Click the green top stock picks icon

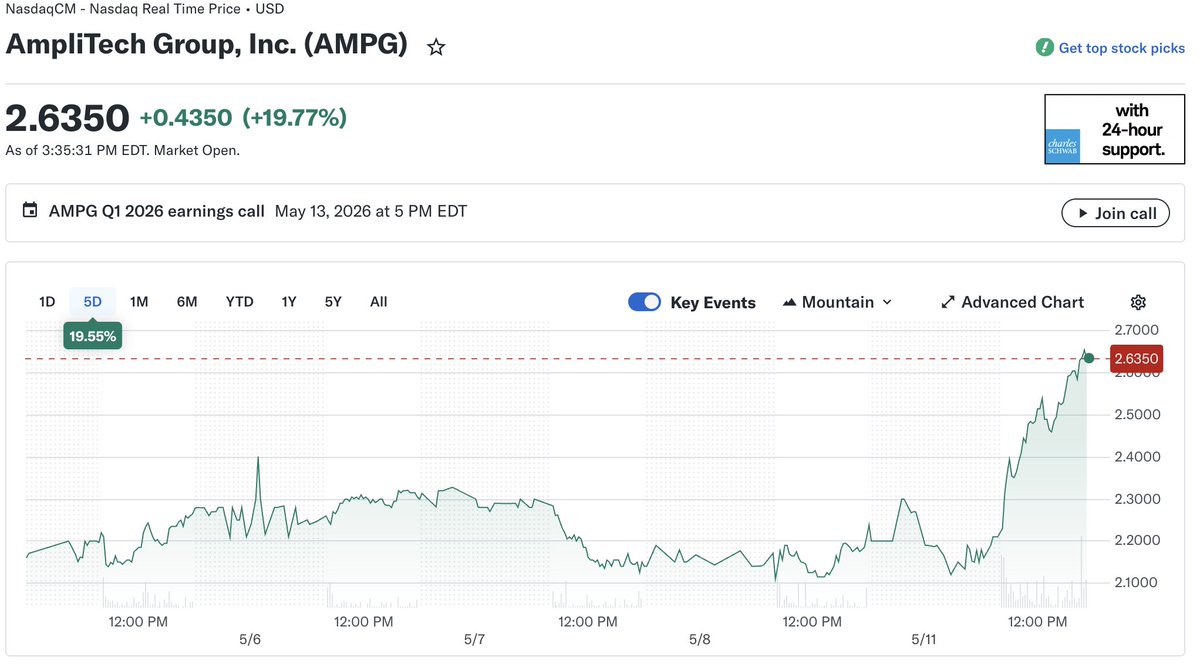click(1044, 47)
